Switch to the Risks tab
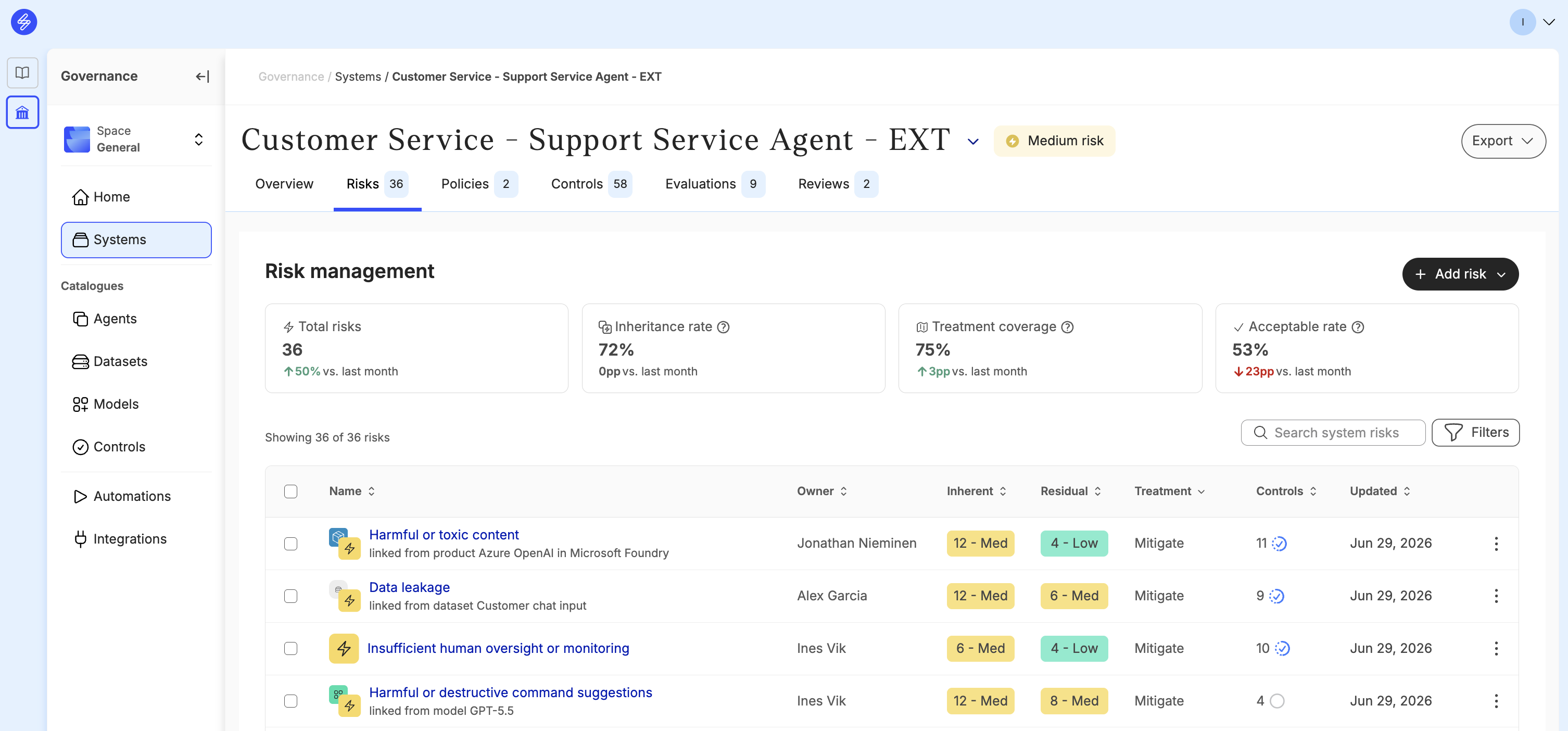 tap(377, 184)
